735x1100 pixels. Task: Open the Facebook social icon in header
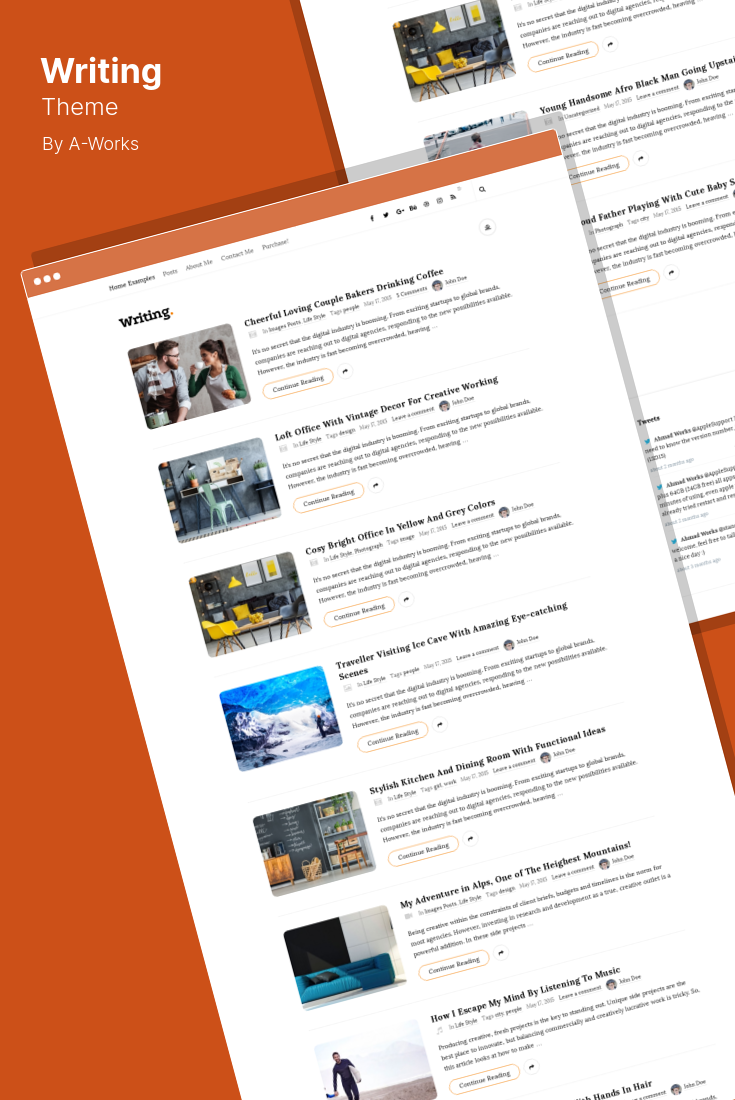coord(372,217)
